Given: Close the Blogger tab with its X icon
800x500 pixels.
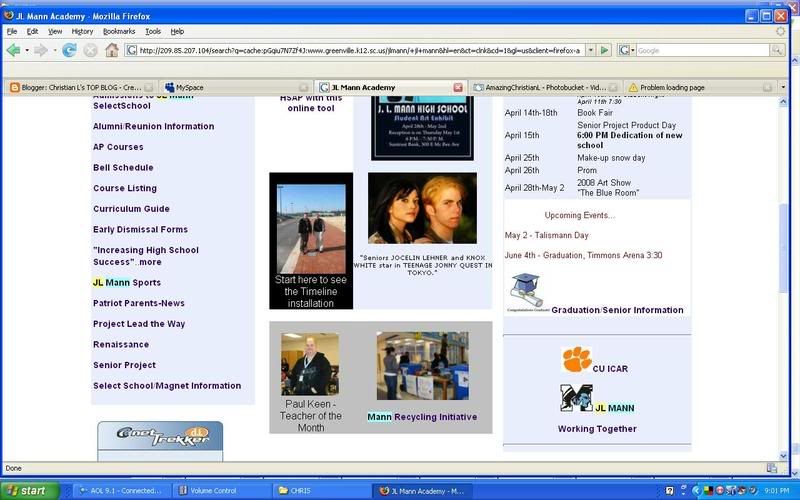Looking at the screenshot, I should tap(148, 88).
